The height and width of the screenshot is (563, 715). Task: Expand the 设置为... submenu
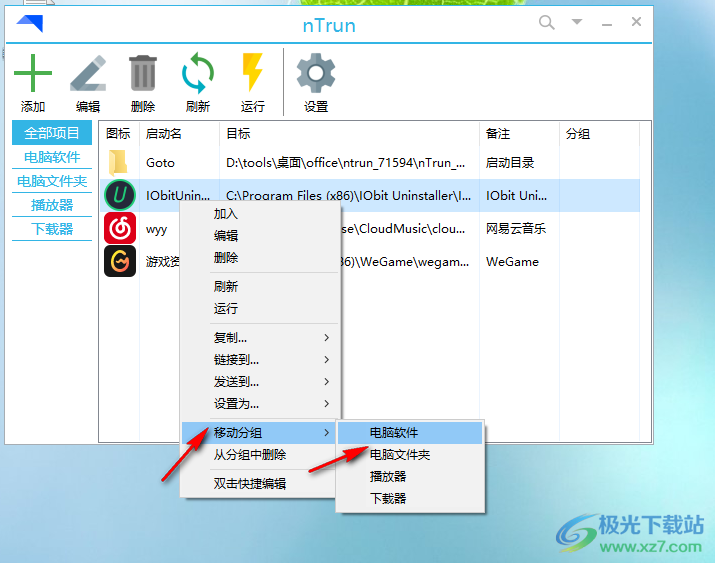[x=260, y=403]
